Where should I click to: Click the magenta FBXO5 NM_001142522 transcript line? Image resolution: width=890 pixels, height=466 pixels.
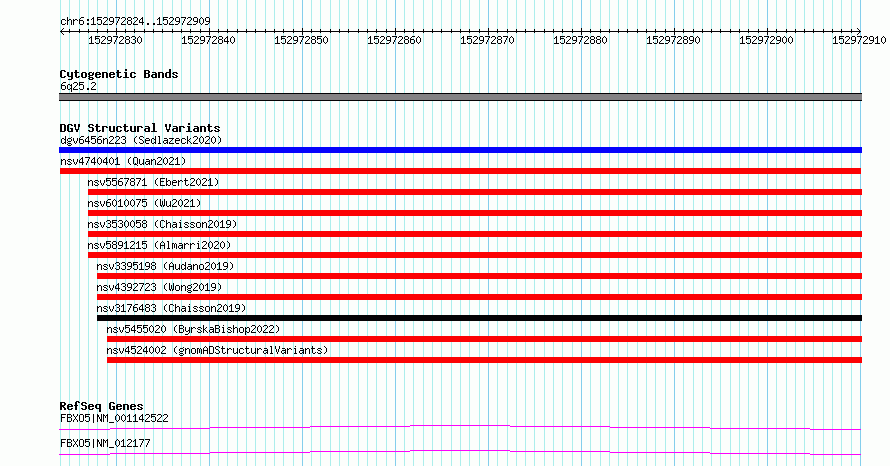[x=460, y=427]
